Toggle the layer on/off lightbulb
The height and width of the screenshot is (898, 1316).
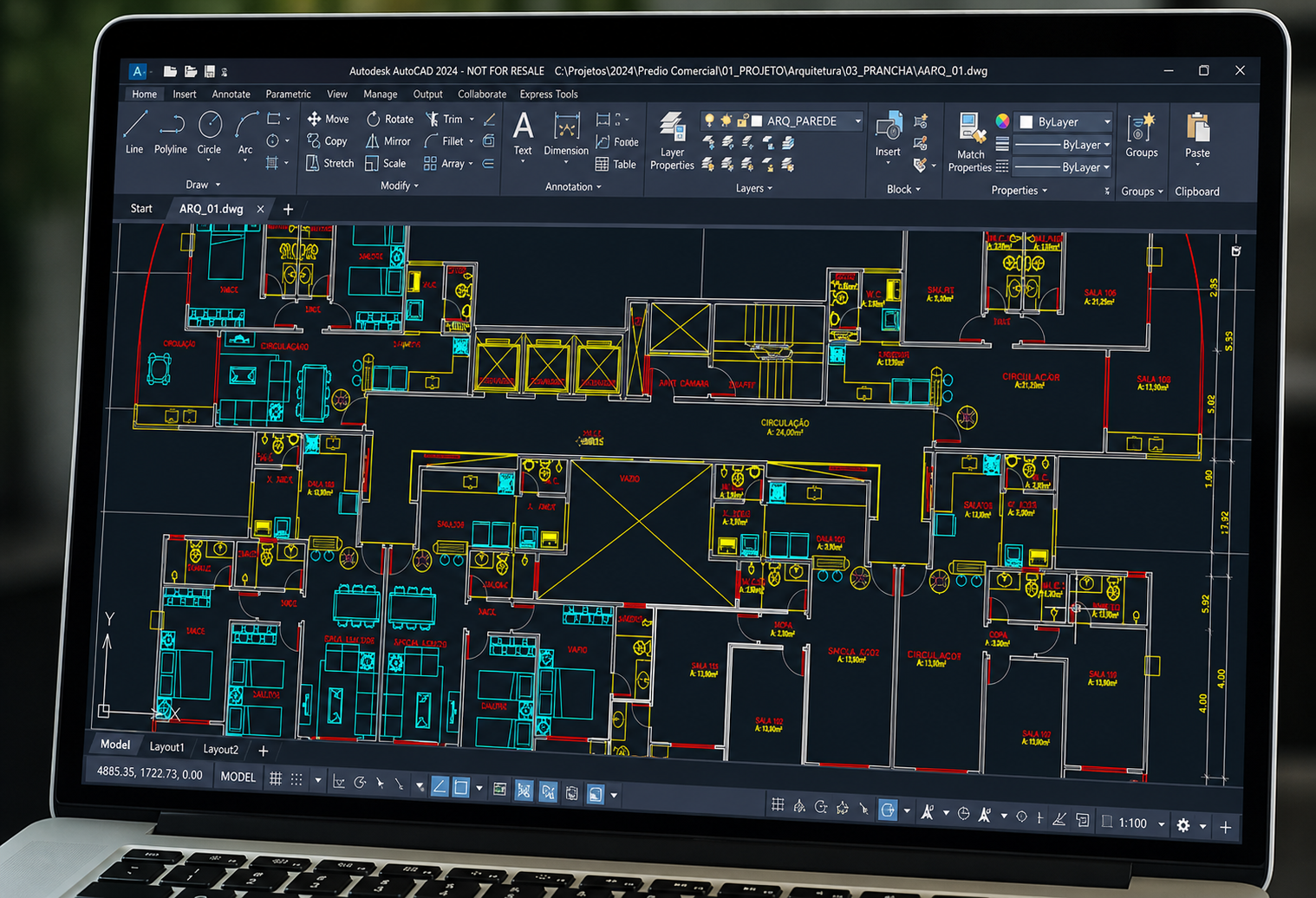click(x=709, y=120)
